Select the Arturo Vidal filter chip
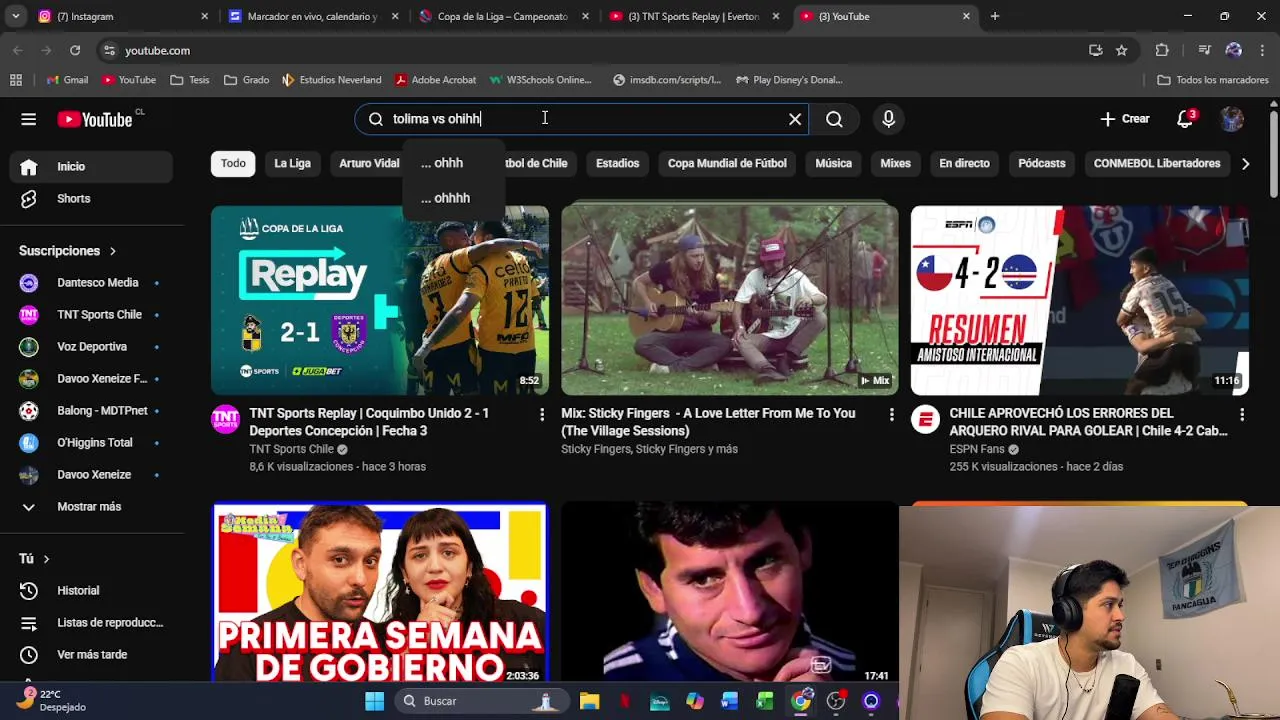 click(368, 163)
